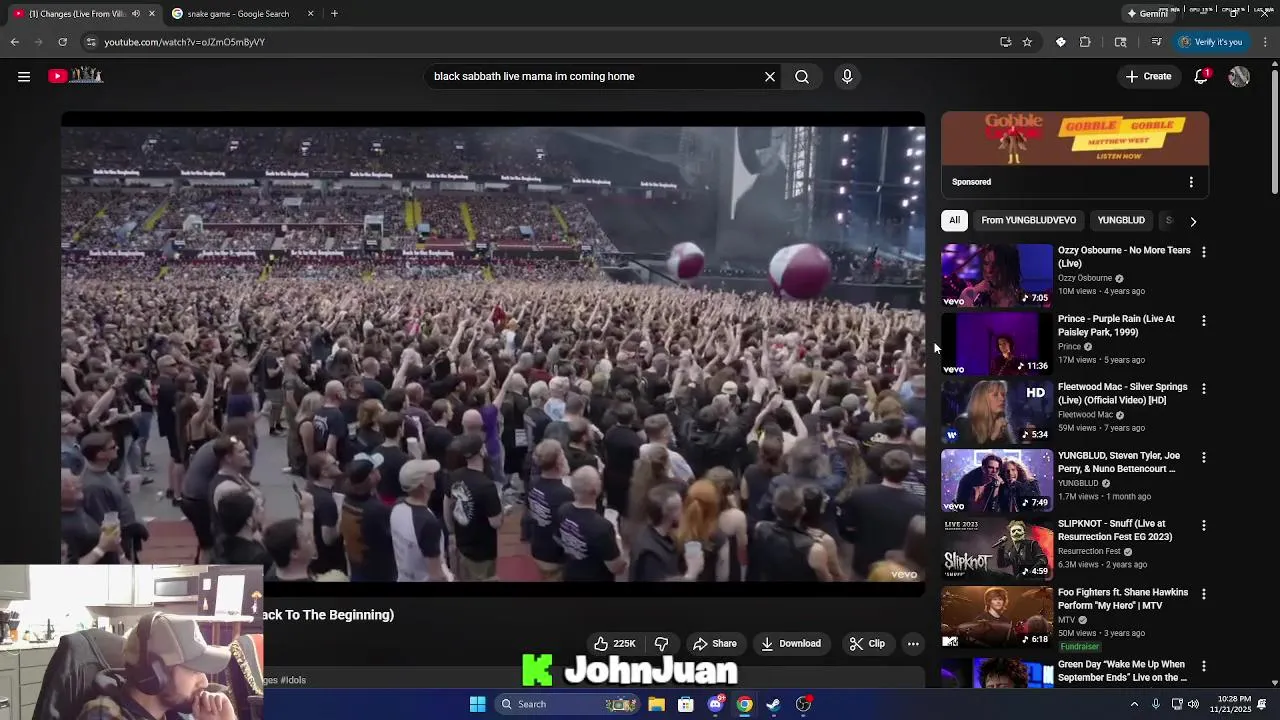Open options for Foo Fighters My Hero video
Viewport: 1280px width, 720px height.
click(x=1204, y=594)
